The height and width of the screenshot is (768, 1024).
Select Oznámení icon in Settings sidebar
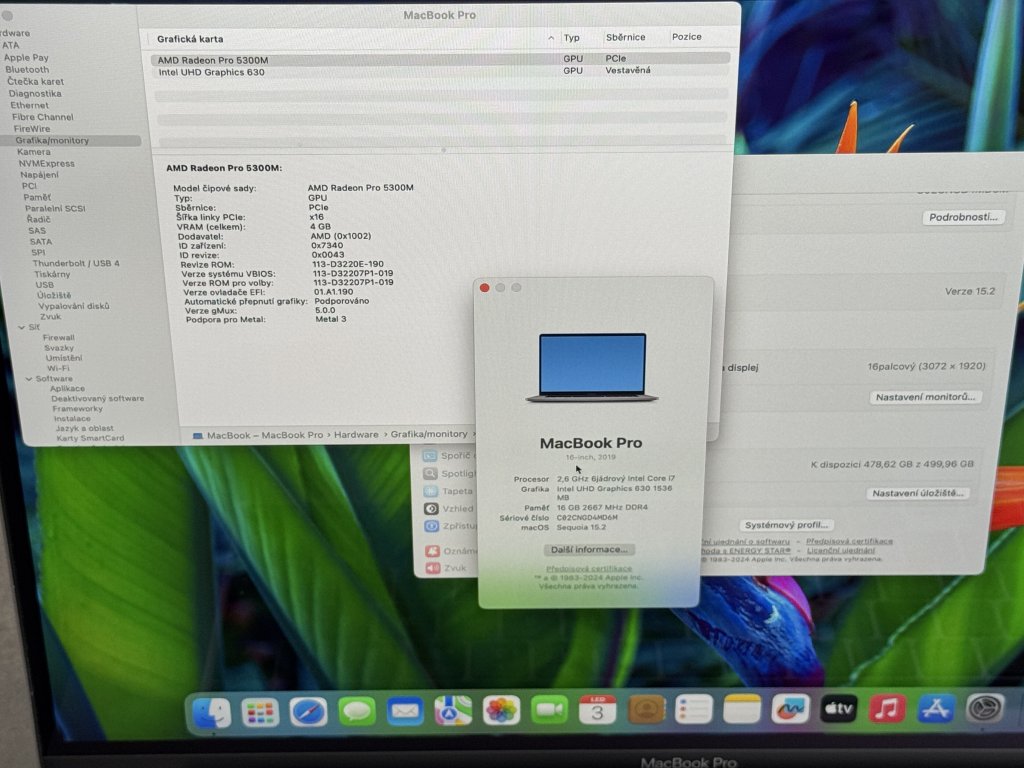pos(432,551)
